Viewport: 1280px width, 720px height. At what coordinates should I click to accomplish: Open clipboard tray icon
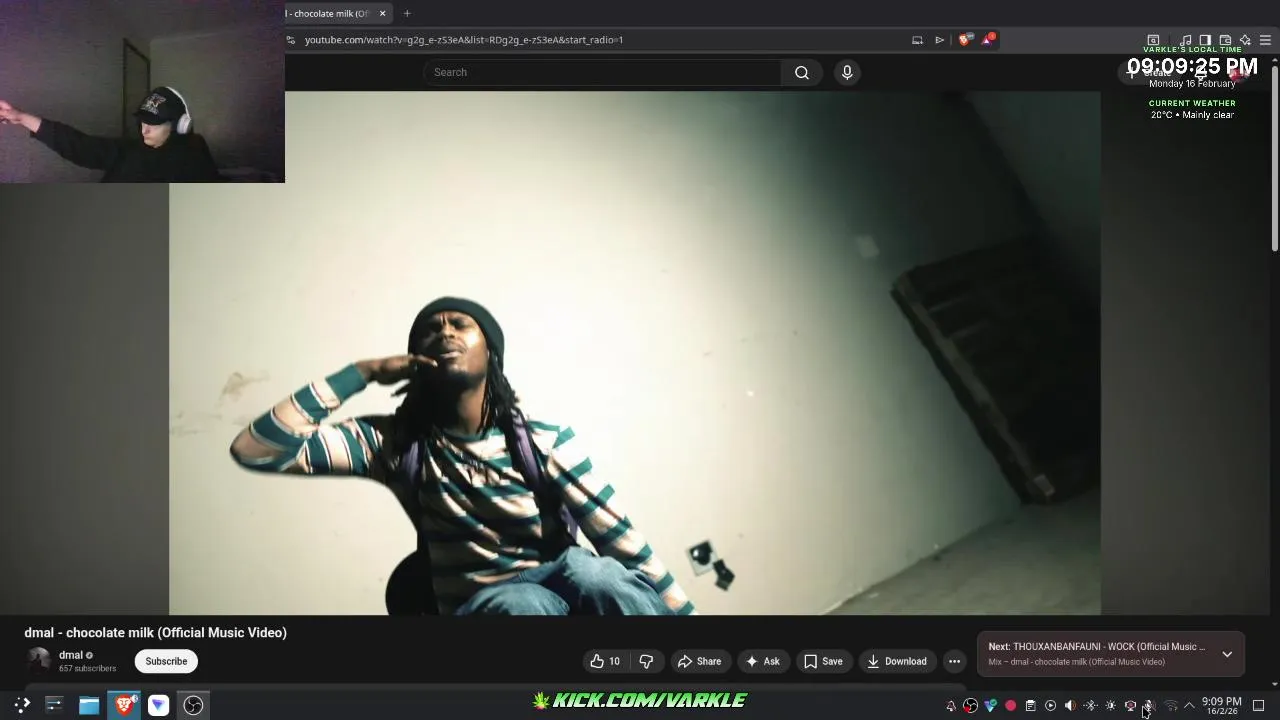pyautogui.click(x=1030, y=706)
